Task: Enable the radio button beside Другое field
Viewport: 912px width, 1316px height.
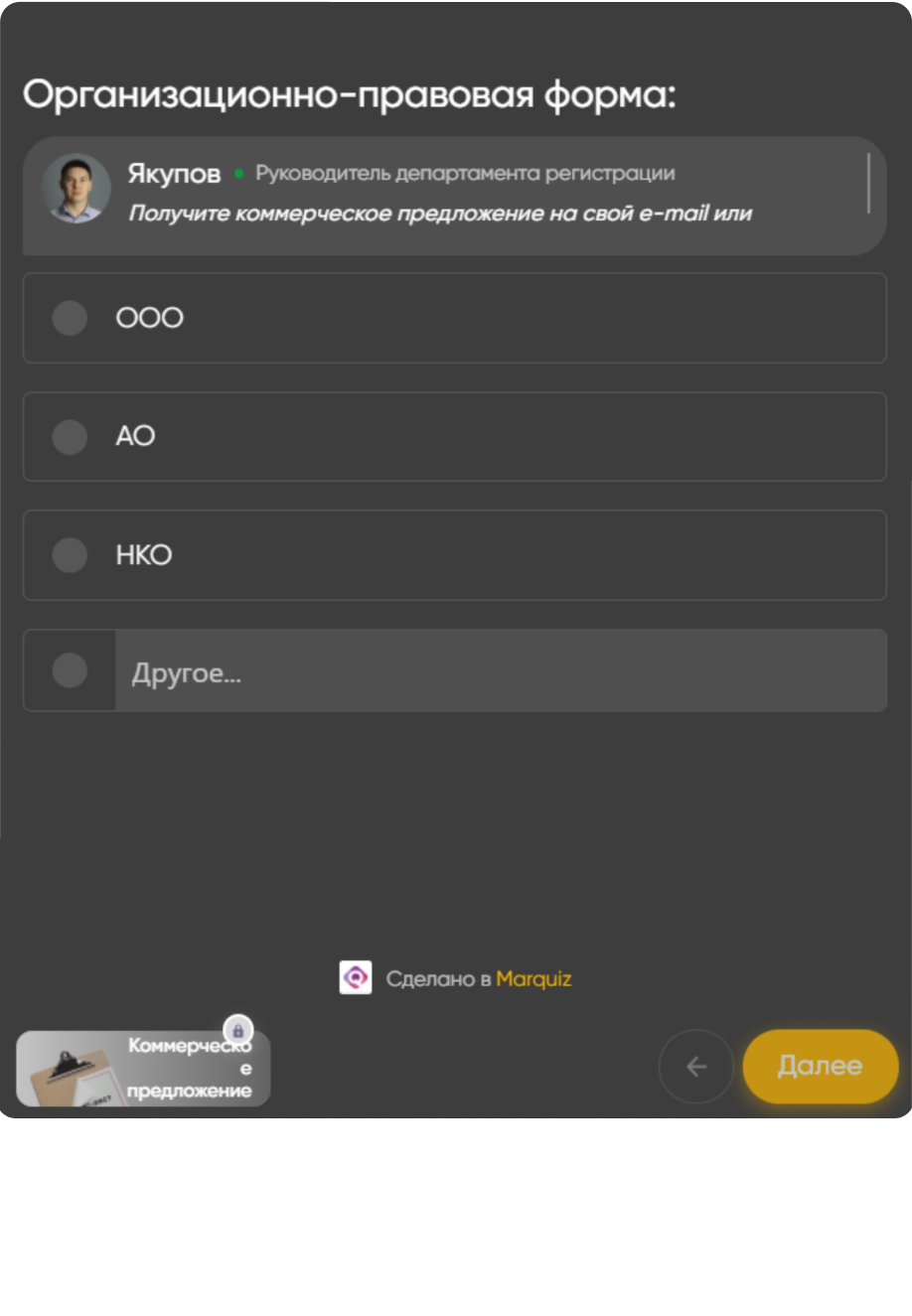Action: [70, 670]
